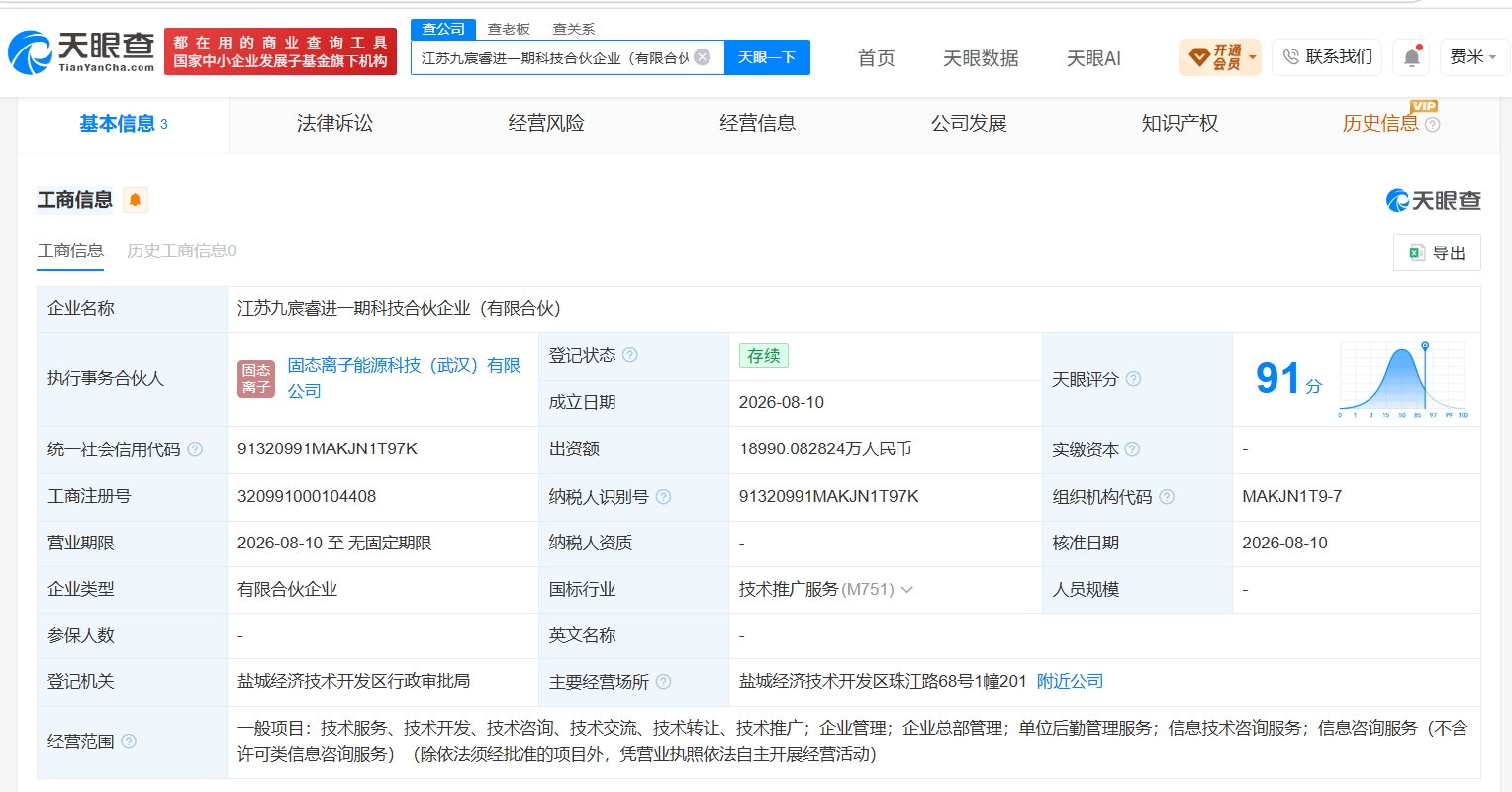1512x792 pixels.
Task: Expand the 开通会员 dropdown arrow
Action: [1253, 57]
